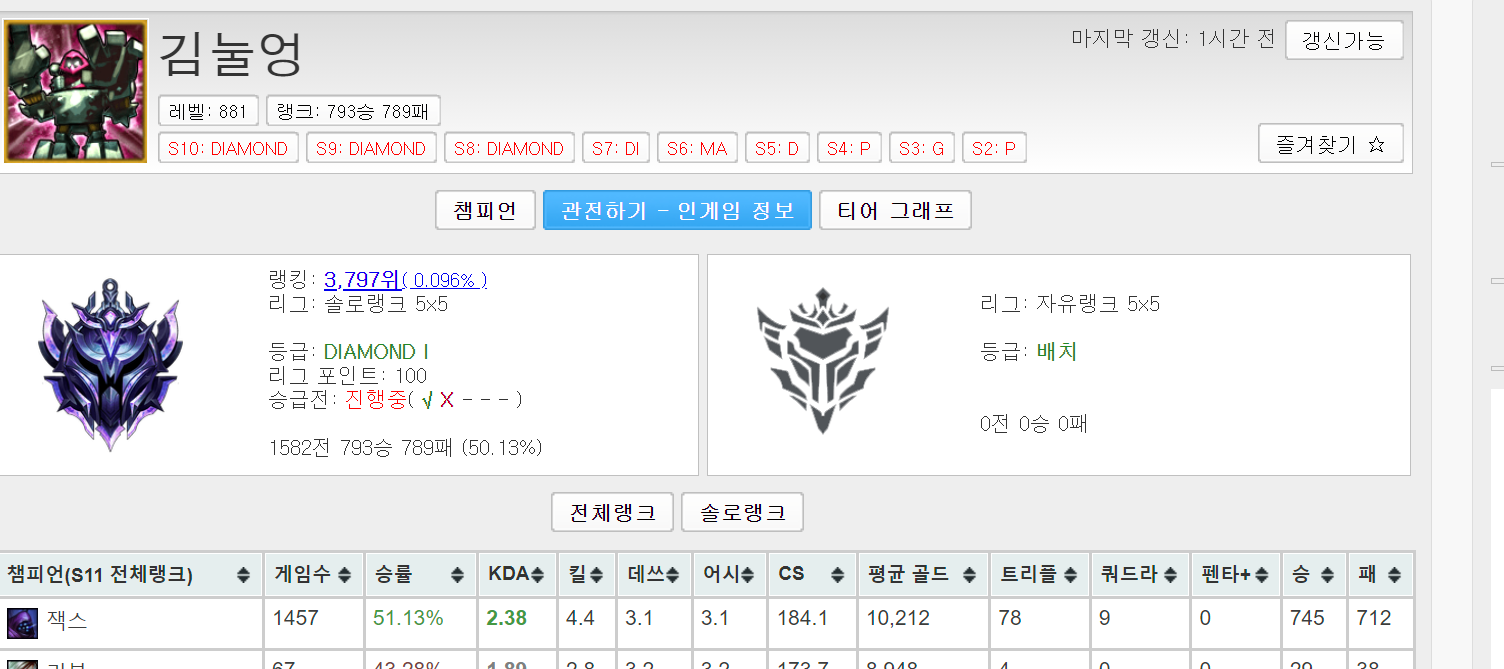Click the S8: DIAMOND season badge
Screen dimensions: 1504x669
coord(509,148)
